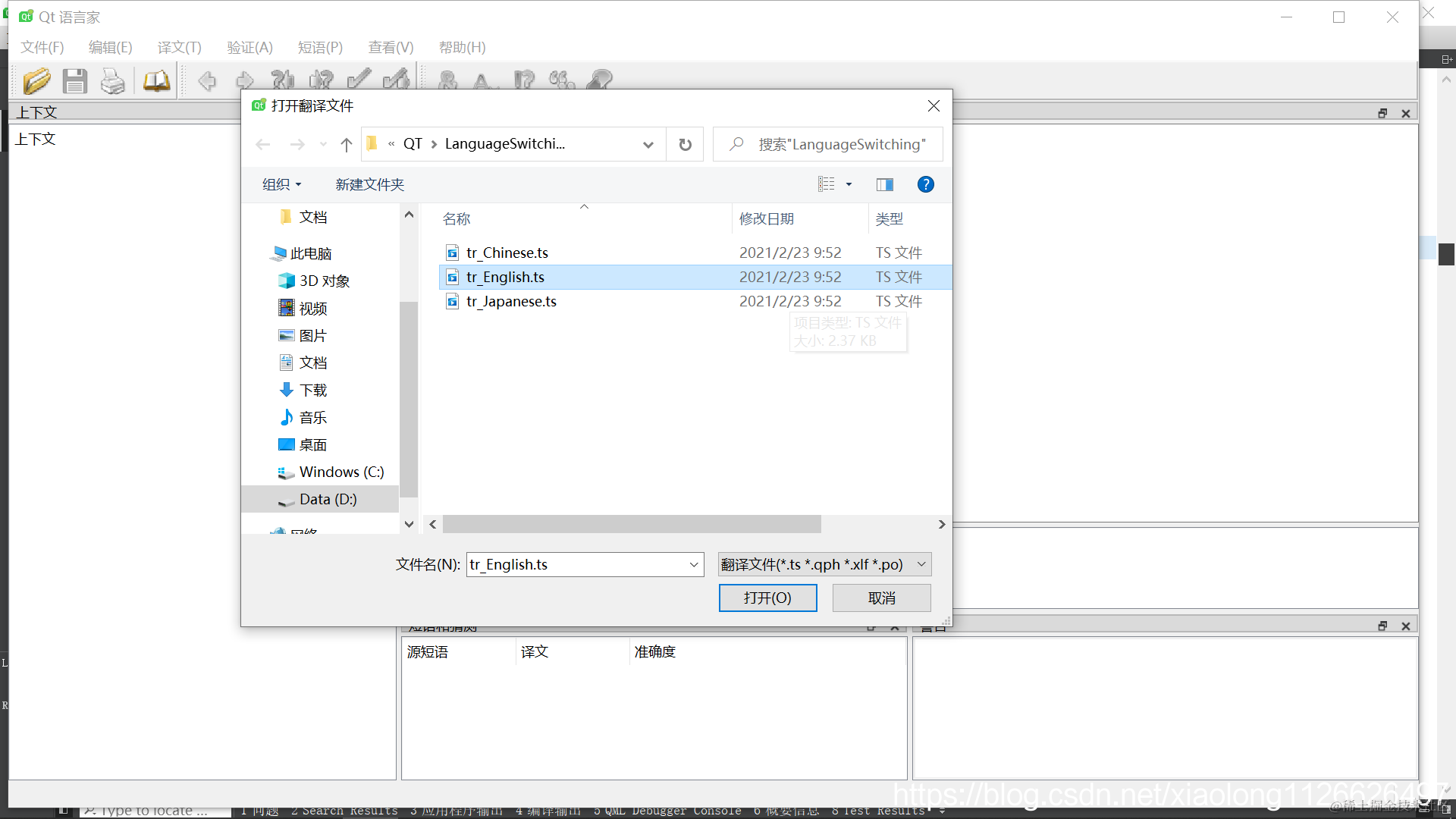Change the view layout icon
1456x819 pixels.
(x=826, y=184)
